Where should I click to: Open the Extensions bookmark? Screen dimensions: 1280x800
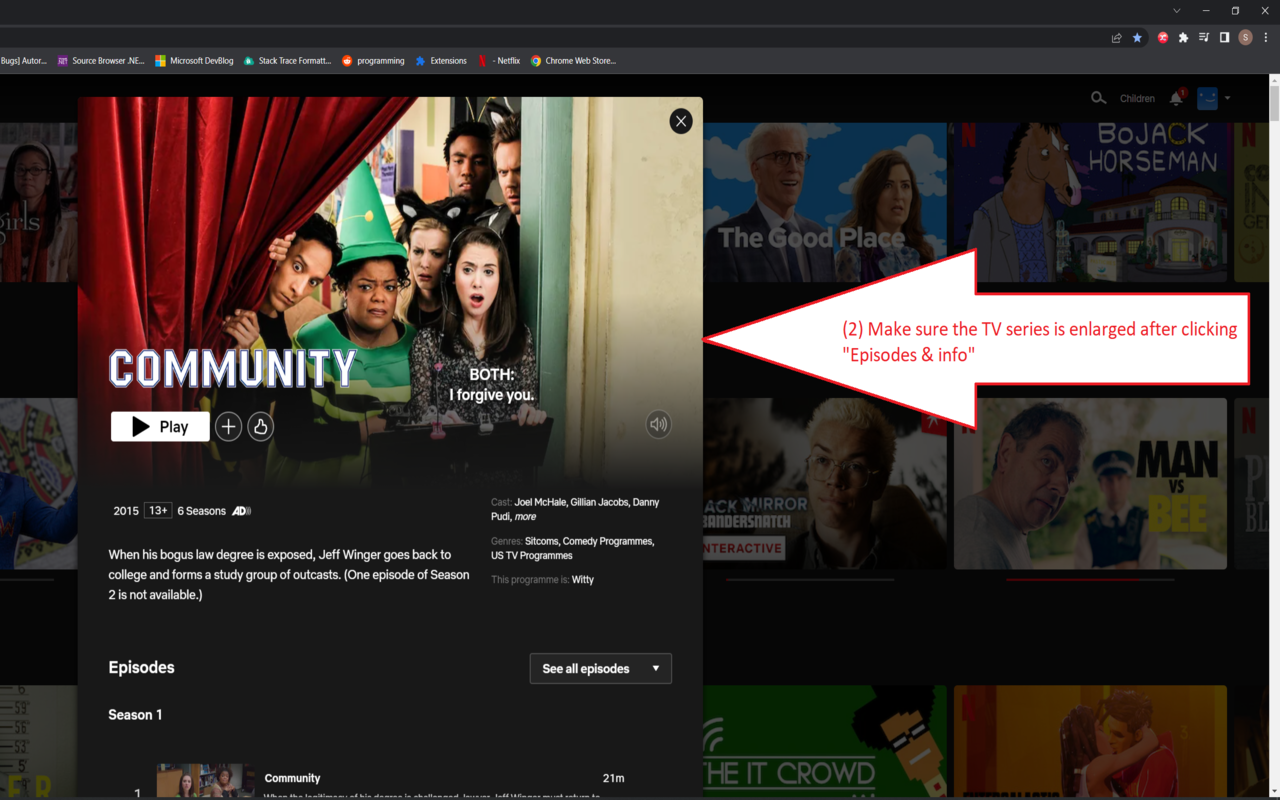tap(441, 61)
